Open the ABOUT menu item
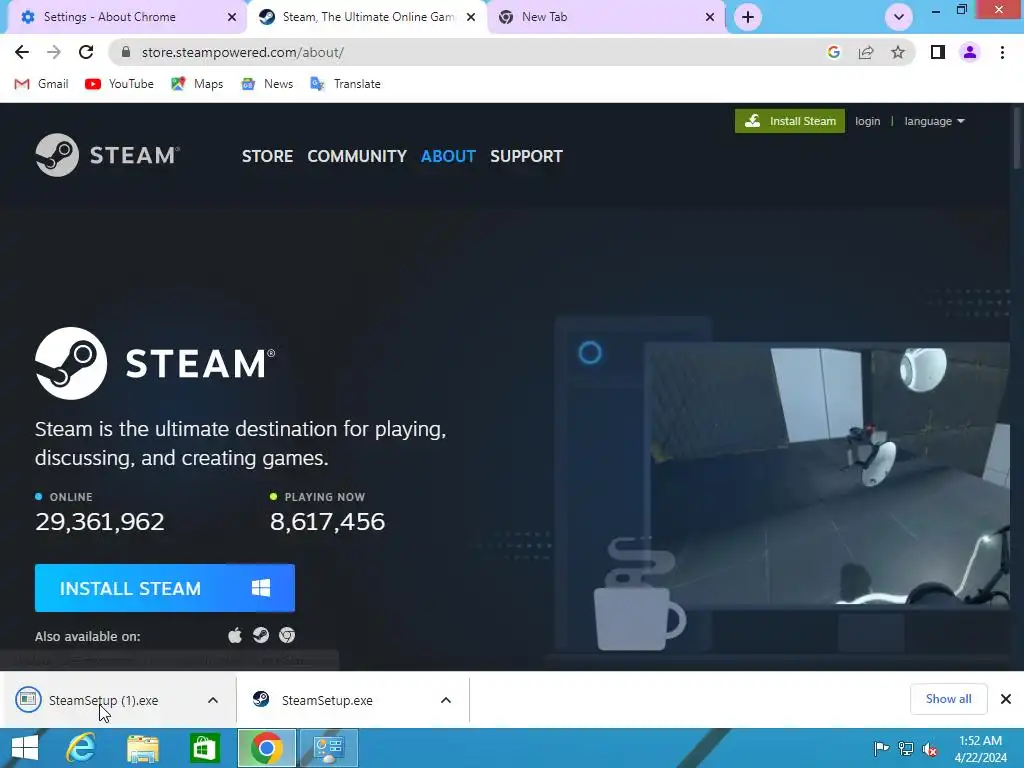1024x768 pixels. pos(448,156)
